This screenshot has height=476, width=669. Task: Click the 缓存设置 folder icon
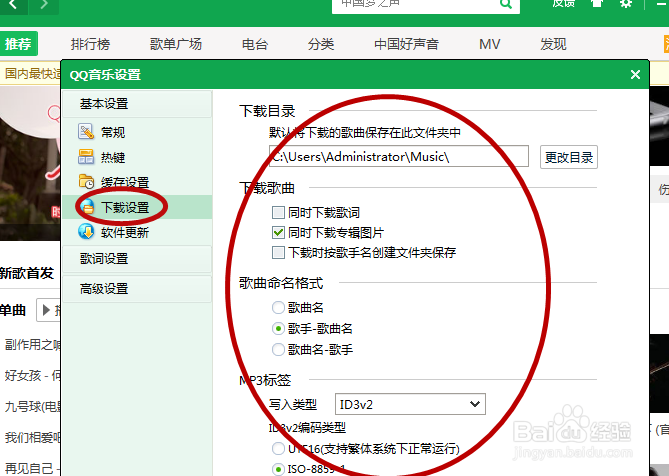87,181
